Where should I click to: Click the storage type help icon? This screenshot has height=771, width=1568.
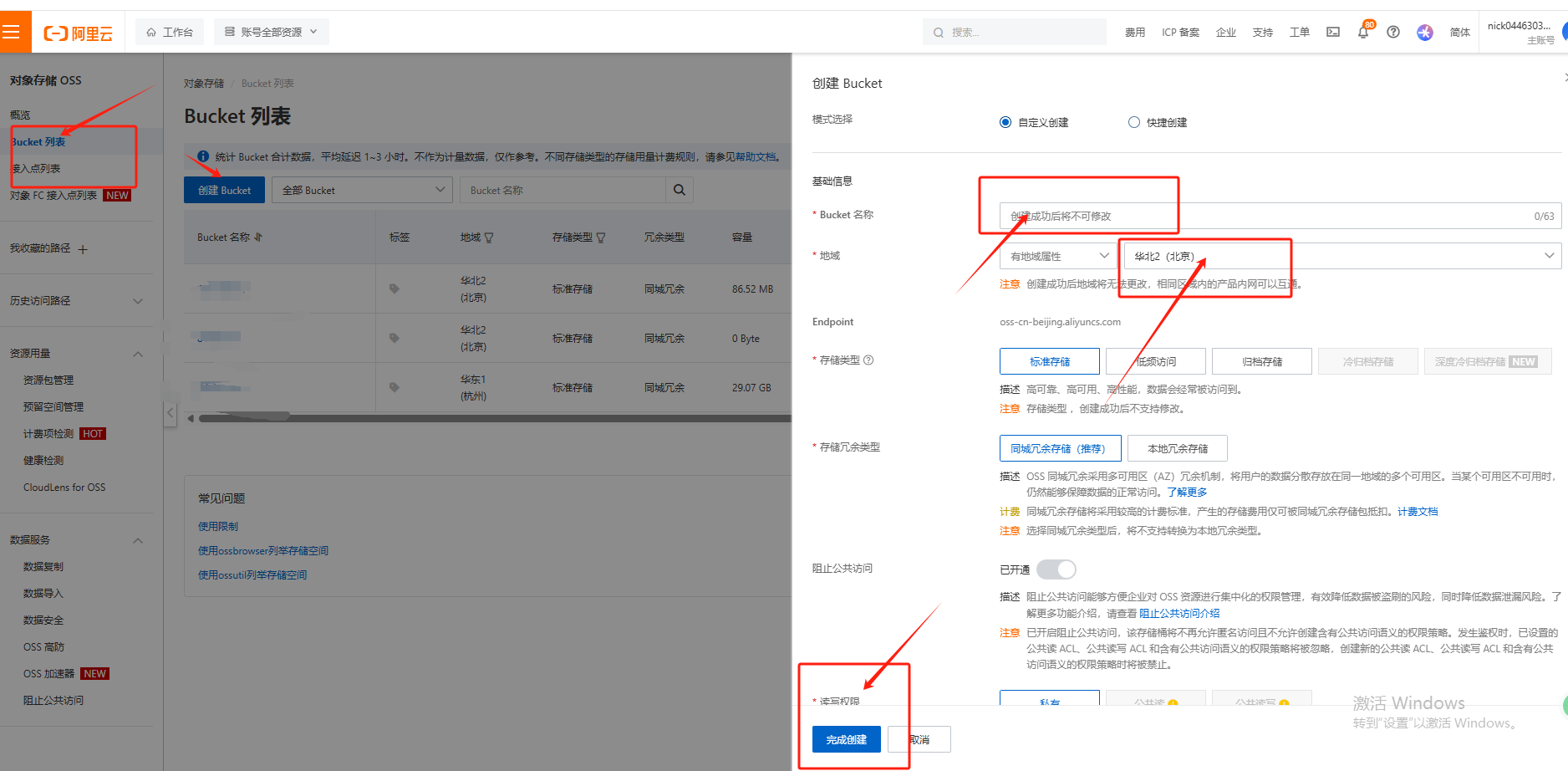(x=868, y=360)
